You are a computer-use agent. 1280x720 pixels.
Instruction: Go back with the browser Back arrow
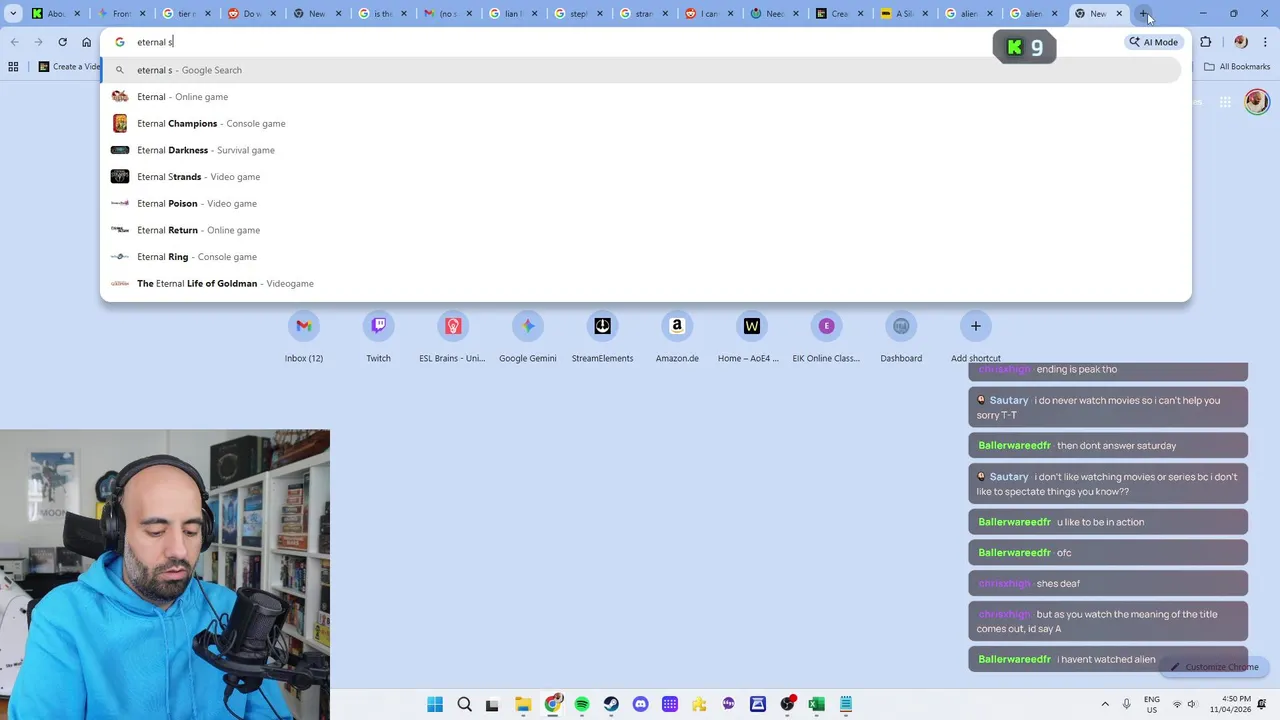pyautogui.click(x=14, y=42)
